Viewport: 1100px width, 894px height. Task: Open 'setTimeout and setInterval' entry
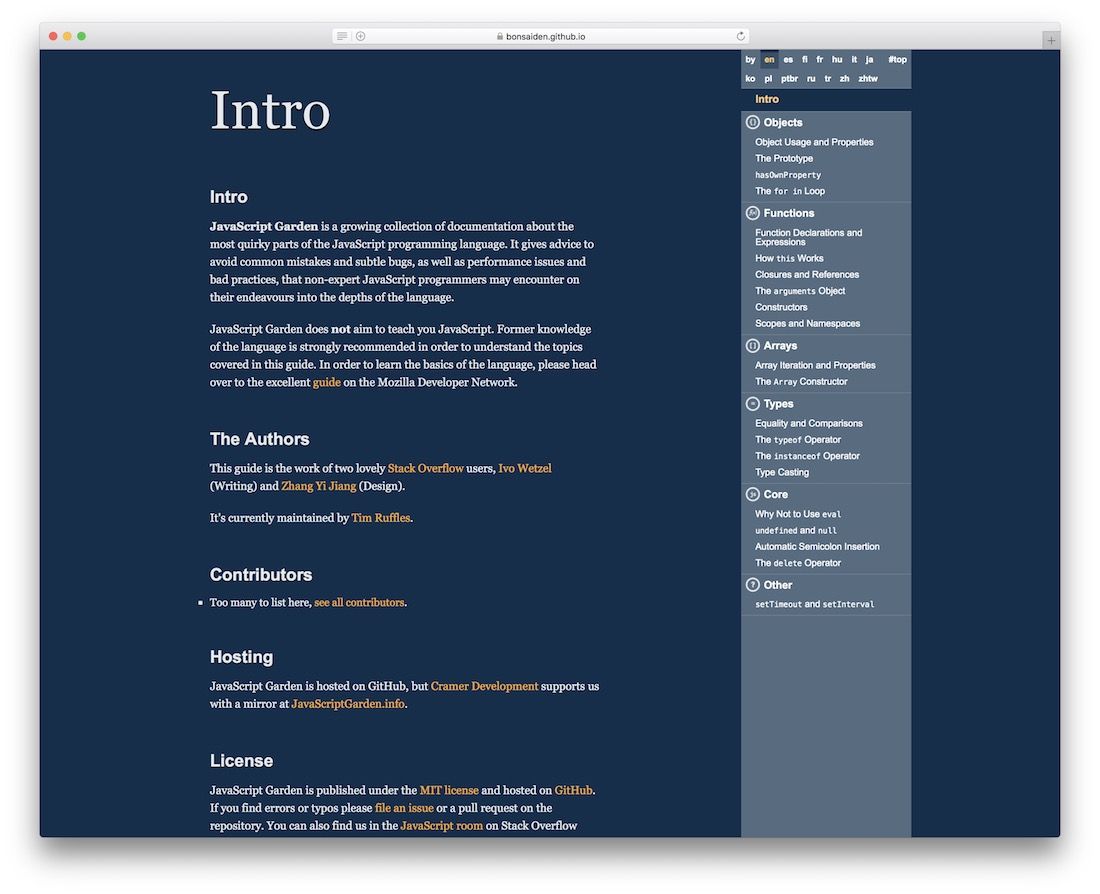click(814, 604)
